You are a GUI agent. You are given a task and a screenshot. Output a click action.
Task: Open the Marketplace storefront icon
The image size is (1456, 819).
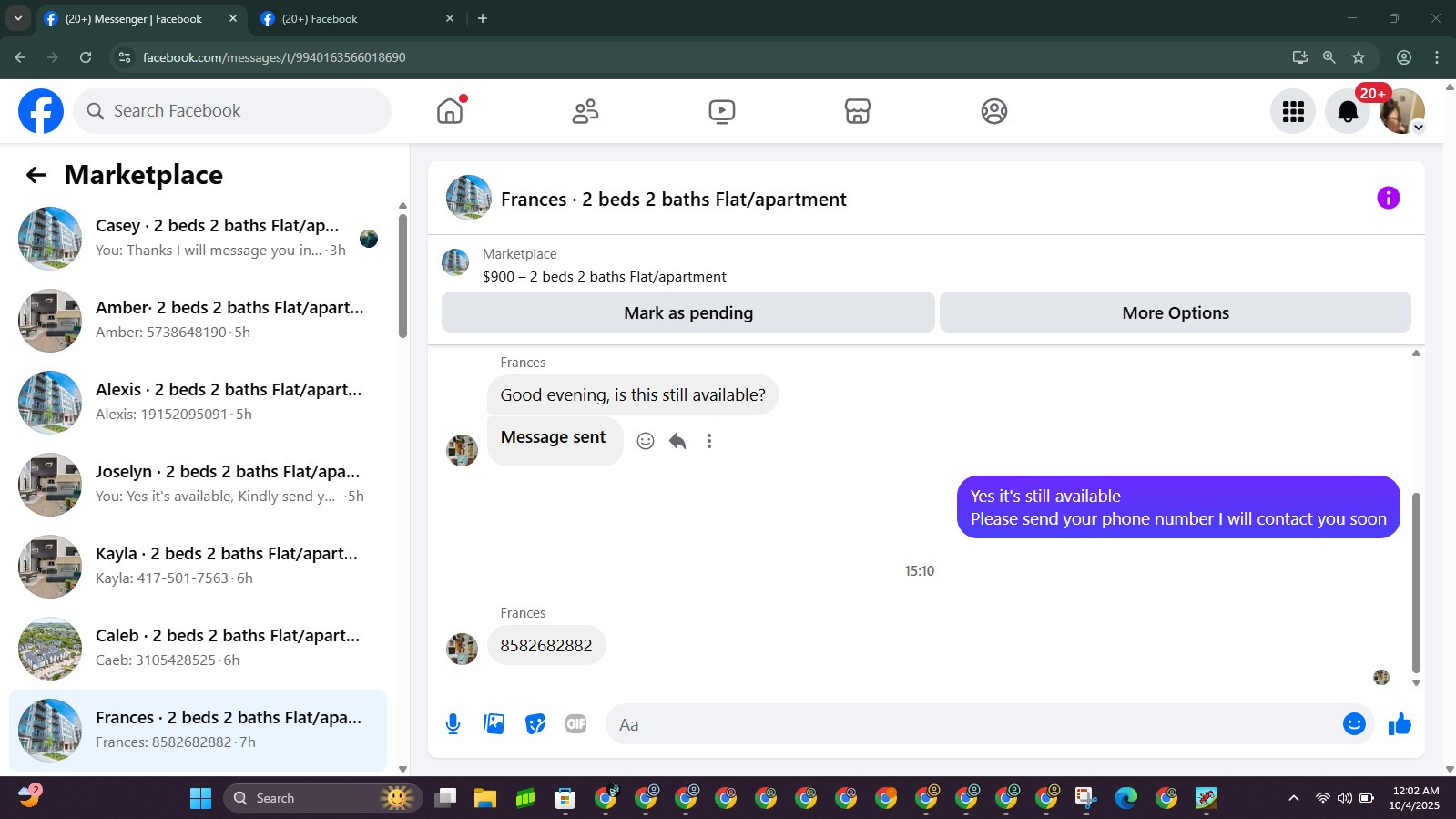coord(858,111)
